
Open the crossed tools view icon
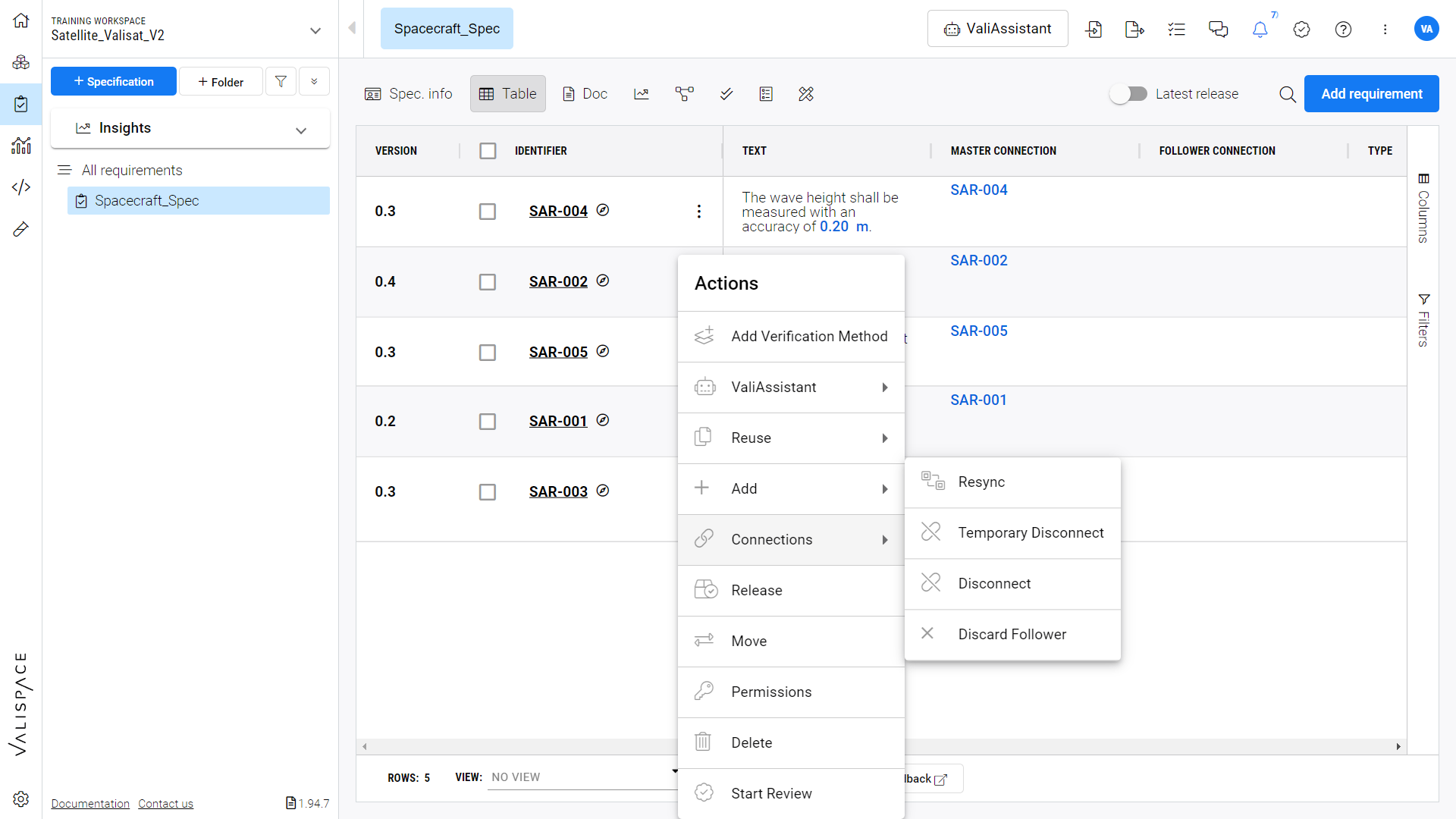(x=806, y=94)
